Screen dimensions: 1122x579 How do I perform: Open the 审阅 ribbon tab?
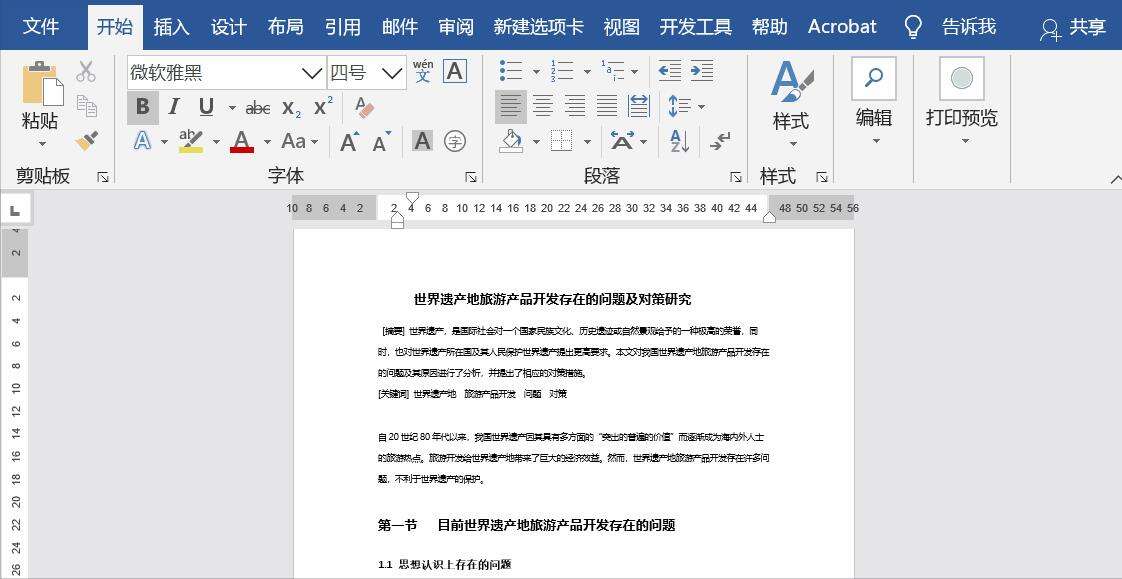[x=455, y=26]
